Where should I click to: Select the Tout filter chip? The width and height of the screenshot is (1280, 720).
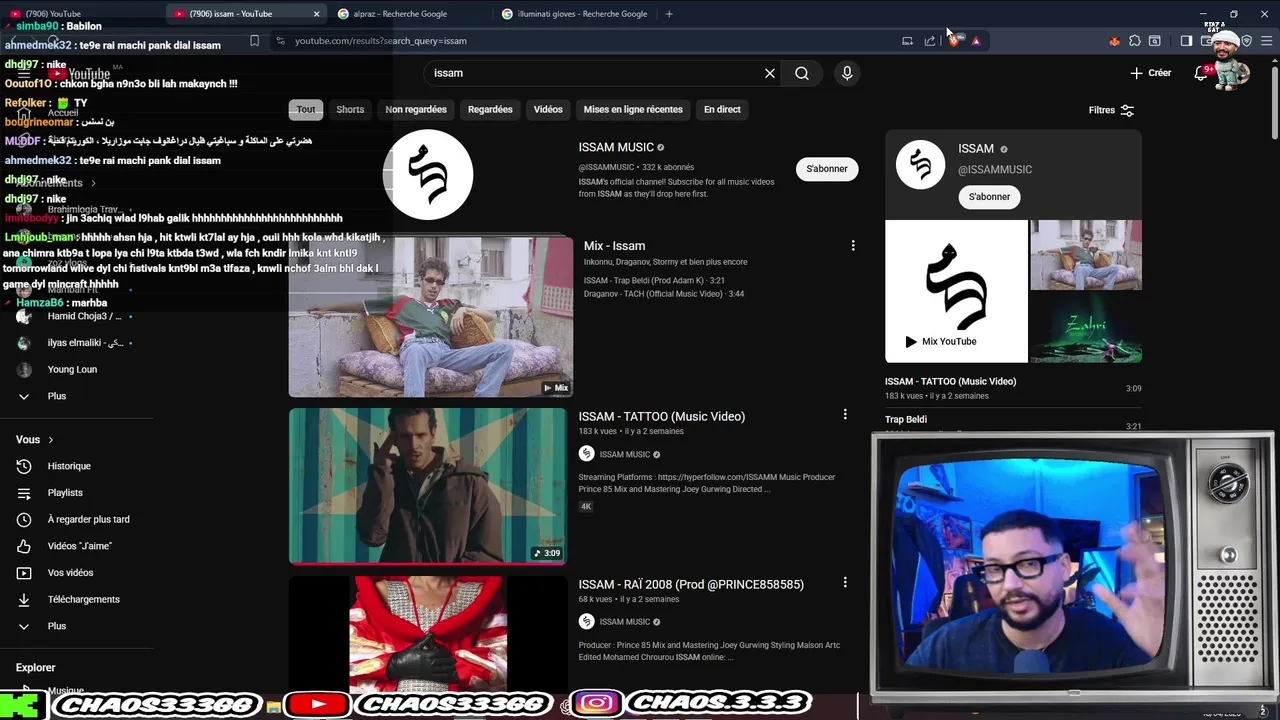[x=306, y=110]
